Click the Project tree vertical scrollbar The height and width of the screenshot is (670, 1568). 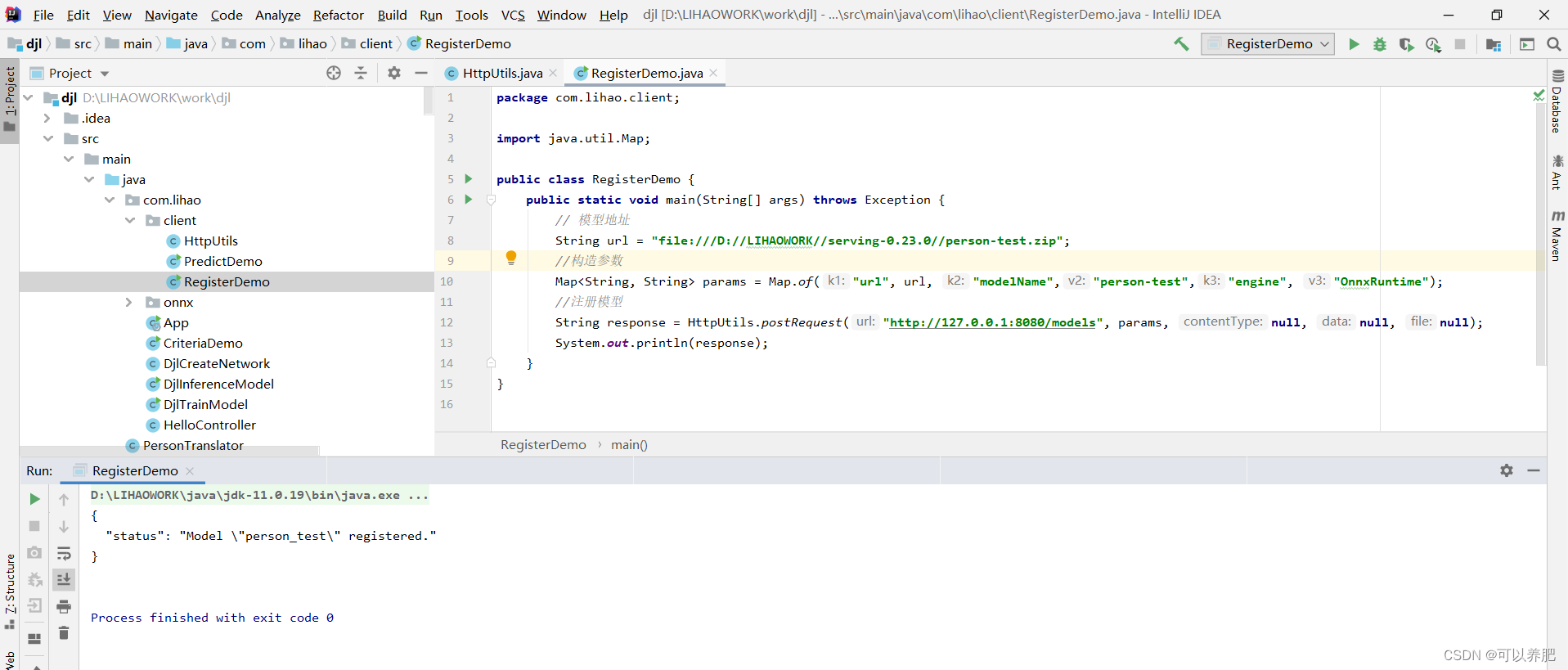pyautogui.click(x=428, y=102)
